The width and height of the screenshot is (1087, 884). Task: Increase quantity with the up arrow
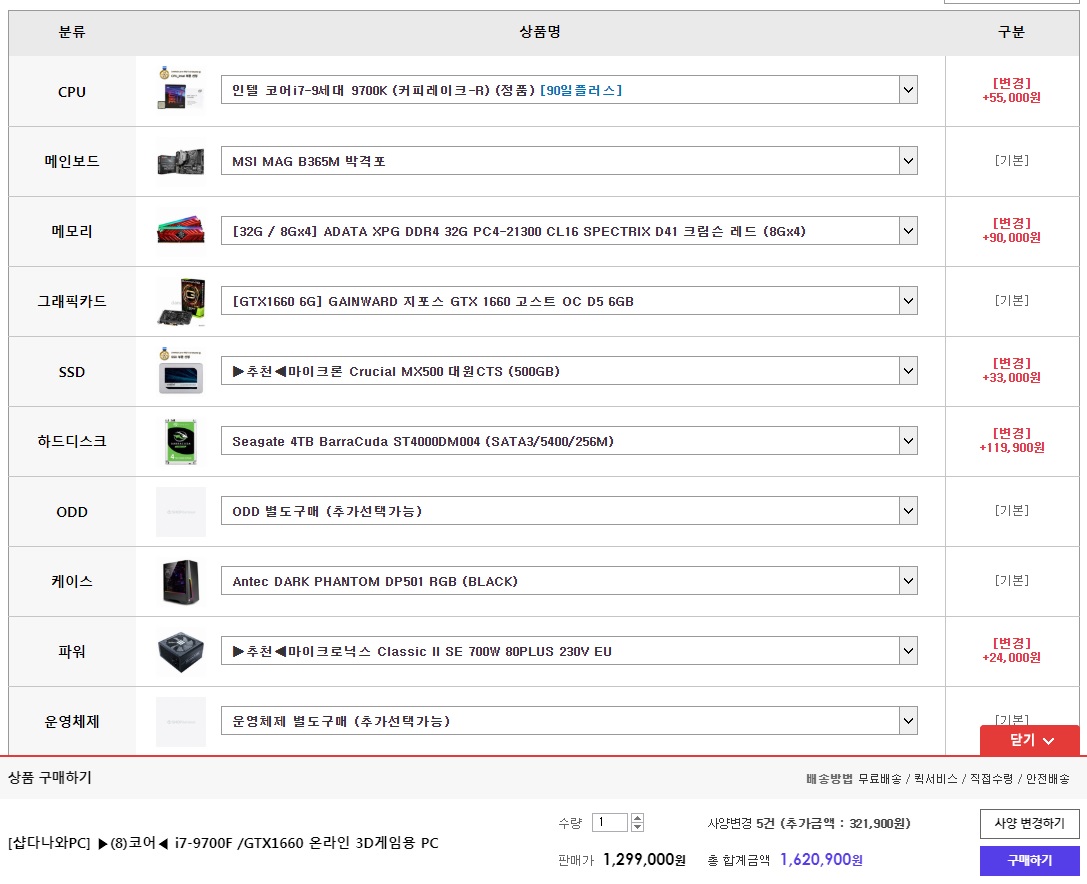click(x=638, y=818)
